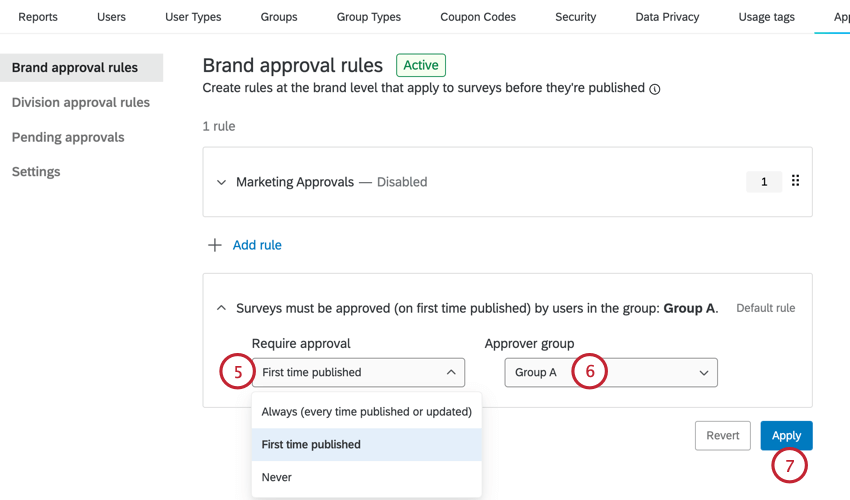The width and height of the screenshot is (850, 500).
Task: Click the info icon beside the description
Action: pos(655,89)
